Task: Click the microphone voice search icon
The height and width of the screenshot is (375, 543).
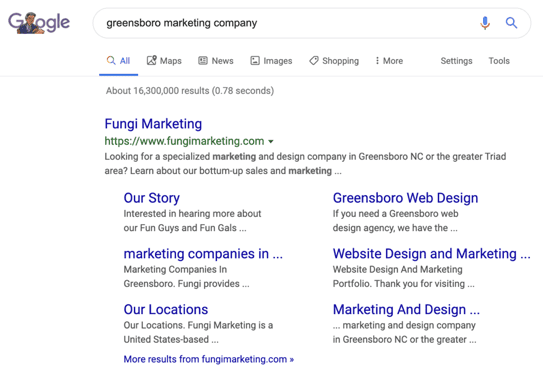Action: pos(485,23)
